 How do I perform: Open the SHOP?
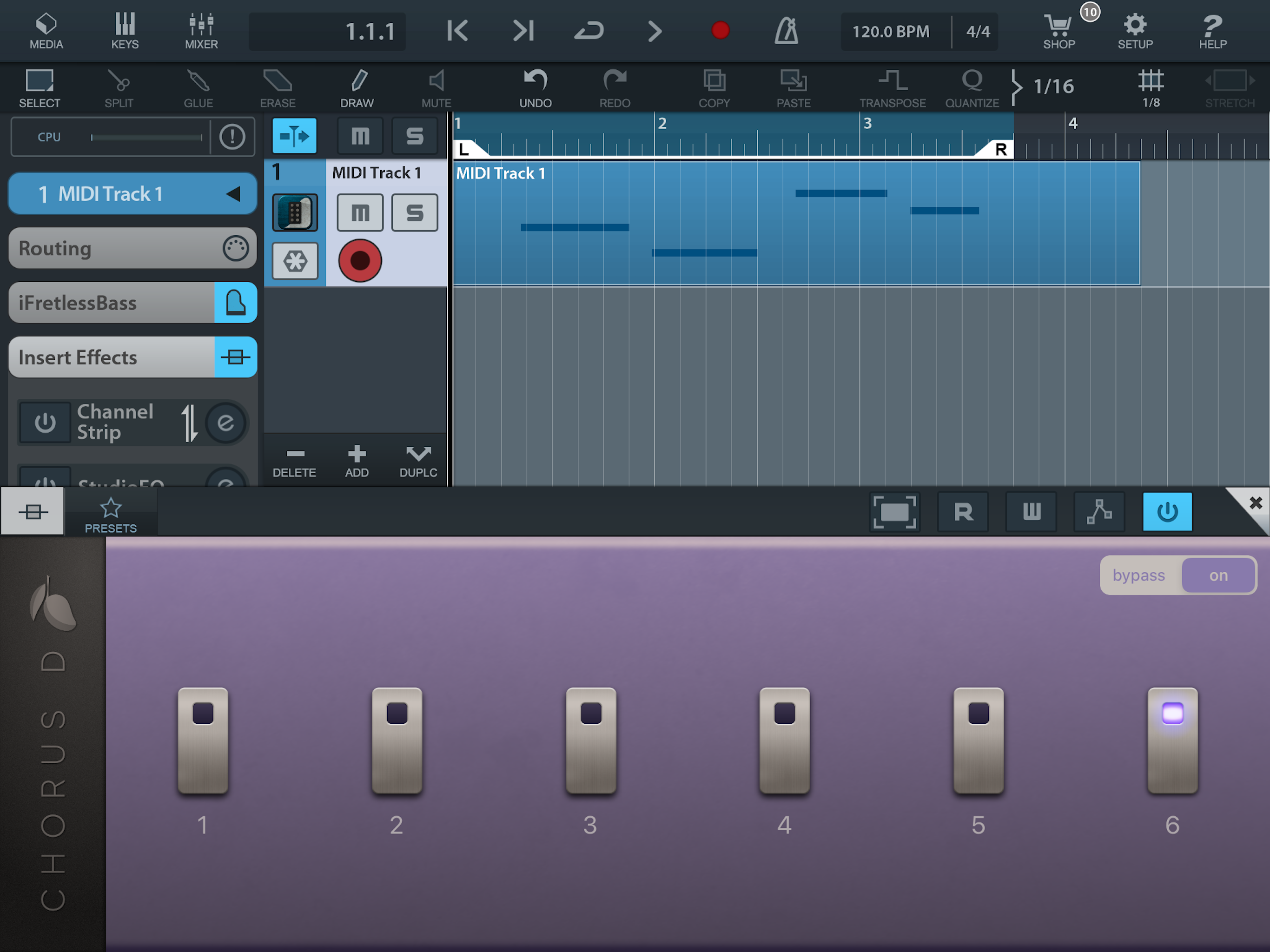pyautogui.click(x=1059, y=31)
